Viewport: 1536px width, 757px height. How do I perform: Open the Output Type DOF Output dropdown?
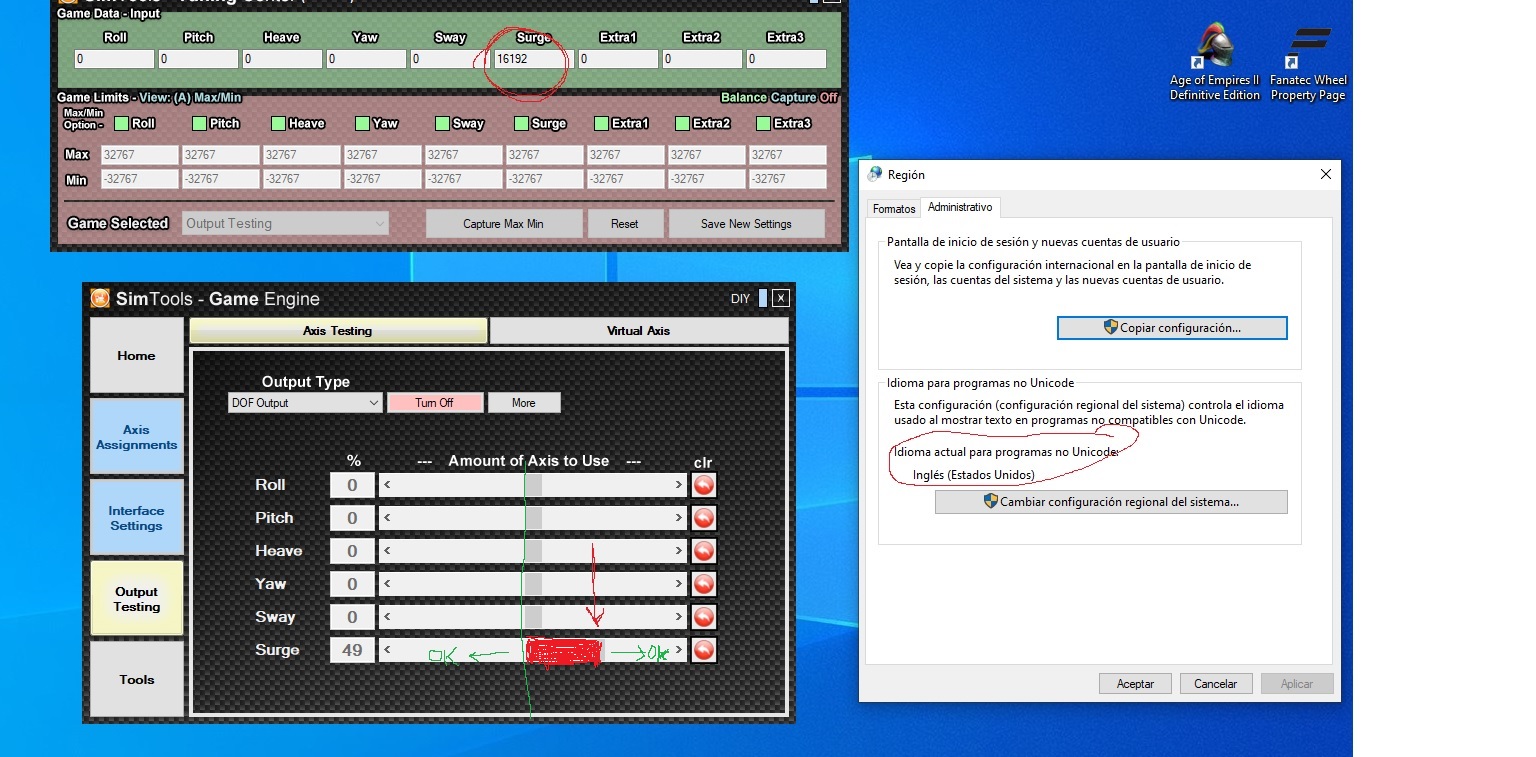pyautogui.click(x=305, y=403)
